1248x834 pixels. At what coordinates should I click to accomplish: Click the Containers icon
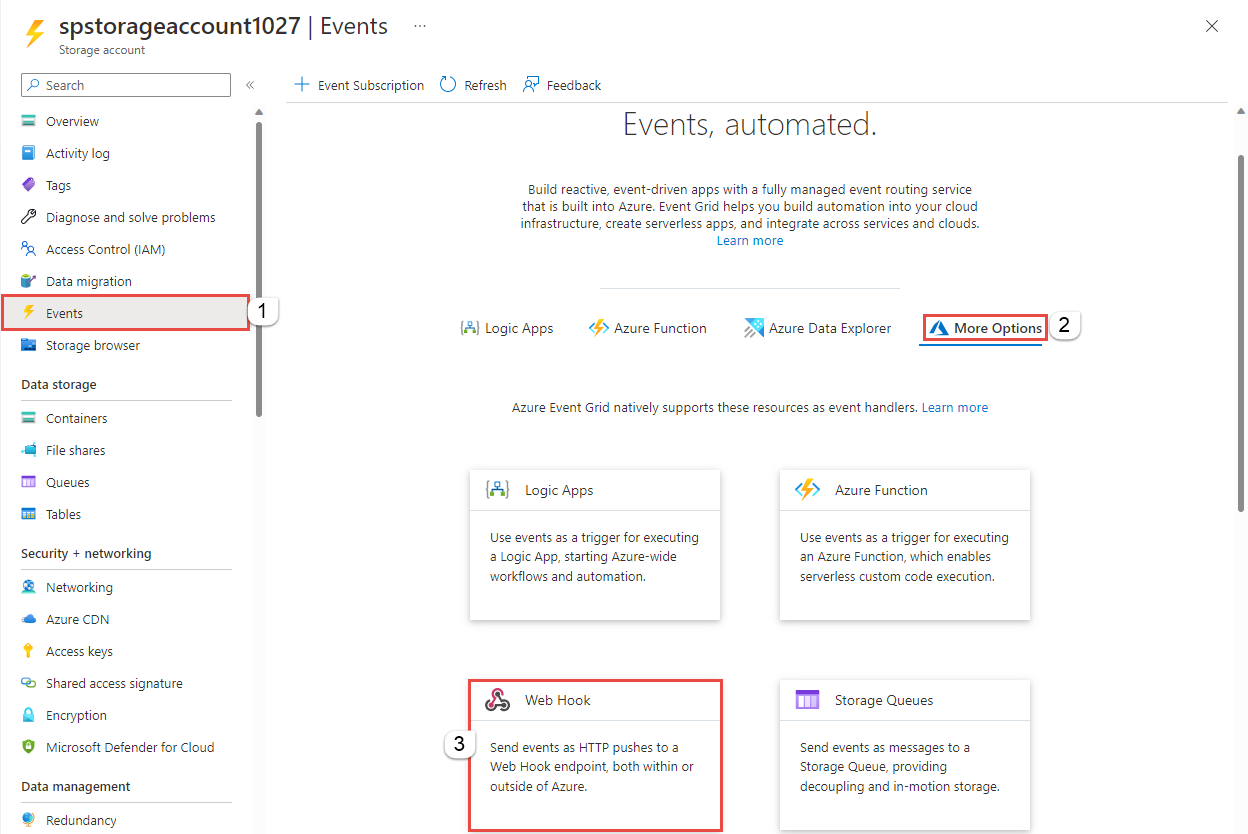28,418
